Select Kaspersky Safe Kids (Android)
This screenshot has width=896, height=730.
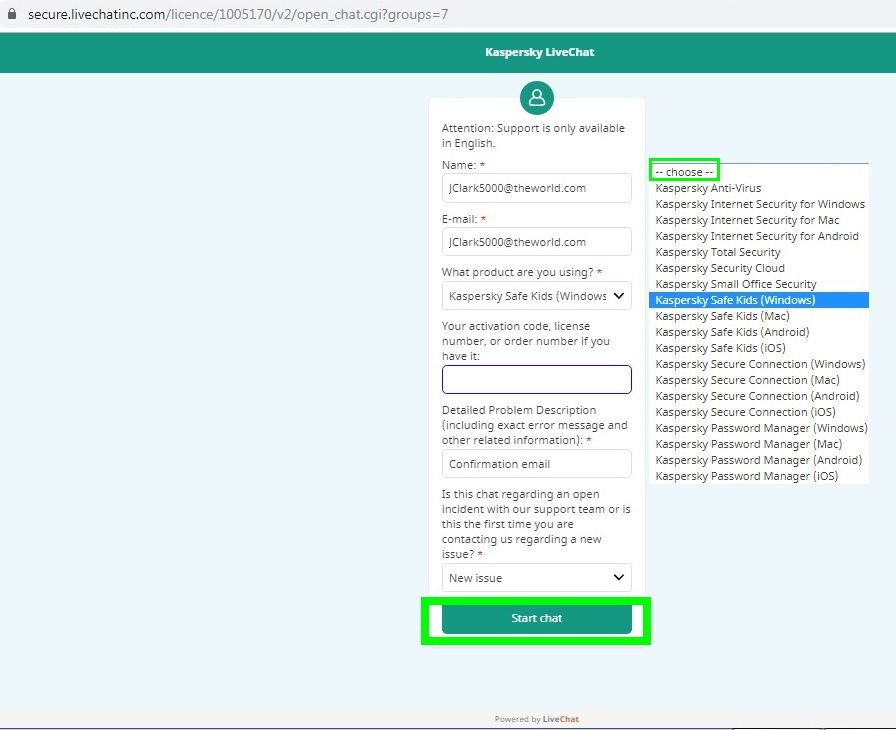click(759, 332)
